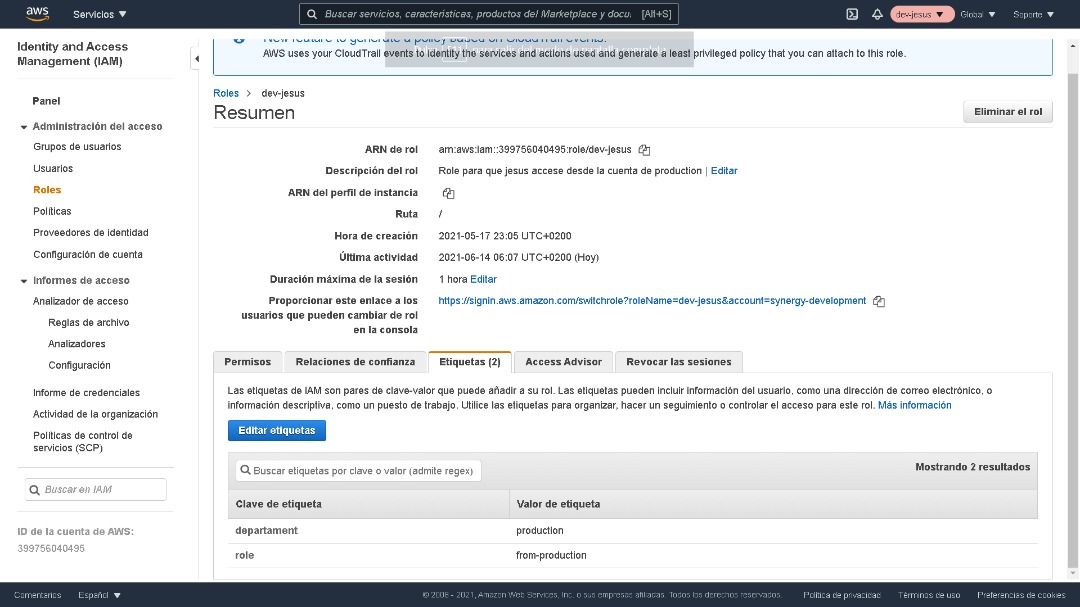Image resolution: width=1080 pixels, height=607 pixels.
Task: Select the from-production tag value cell
Action: (x=551, y=555)
